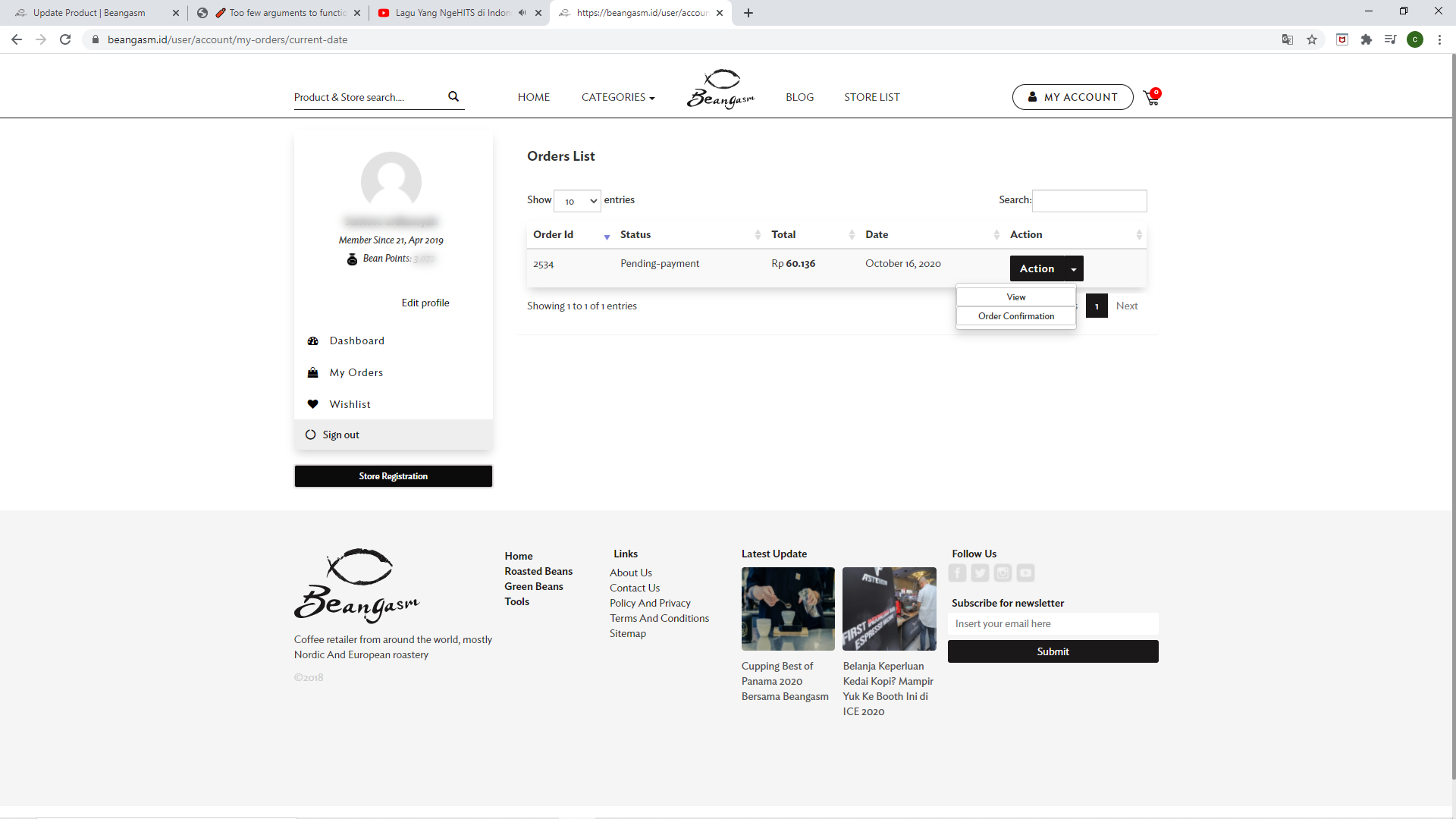Open My Orders in sidebar

click(356, 372)
